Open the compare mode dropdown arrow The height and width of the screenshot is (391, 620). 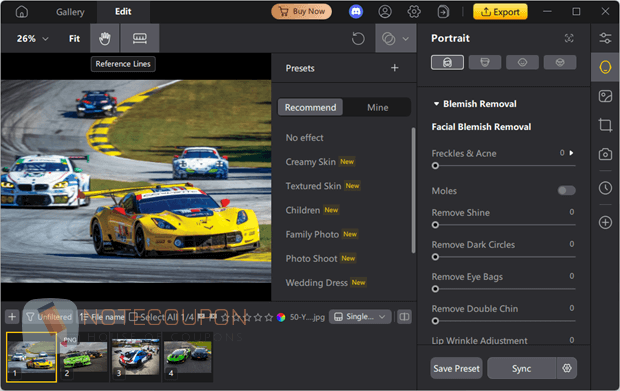pyautogui.click(x=405, y=39)
